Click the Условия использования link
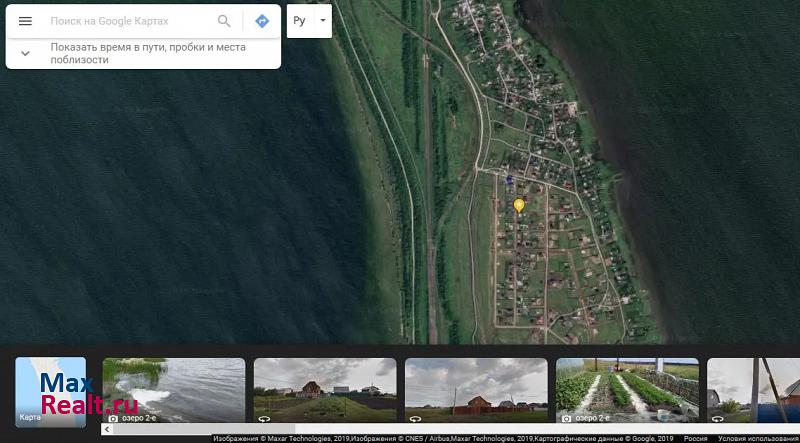This screenshot has height=443, width=800. coord(757,438)
